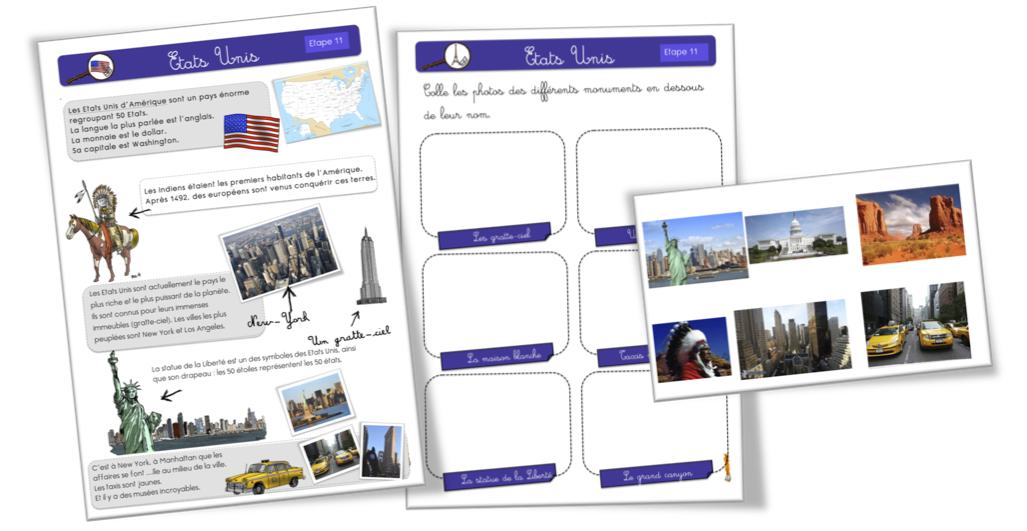Click the Empire State Building drawing
Image resolution: width=1027 pixels, height=531 pixels.
click(x=370, y=267)
